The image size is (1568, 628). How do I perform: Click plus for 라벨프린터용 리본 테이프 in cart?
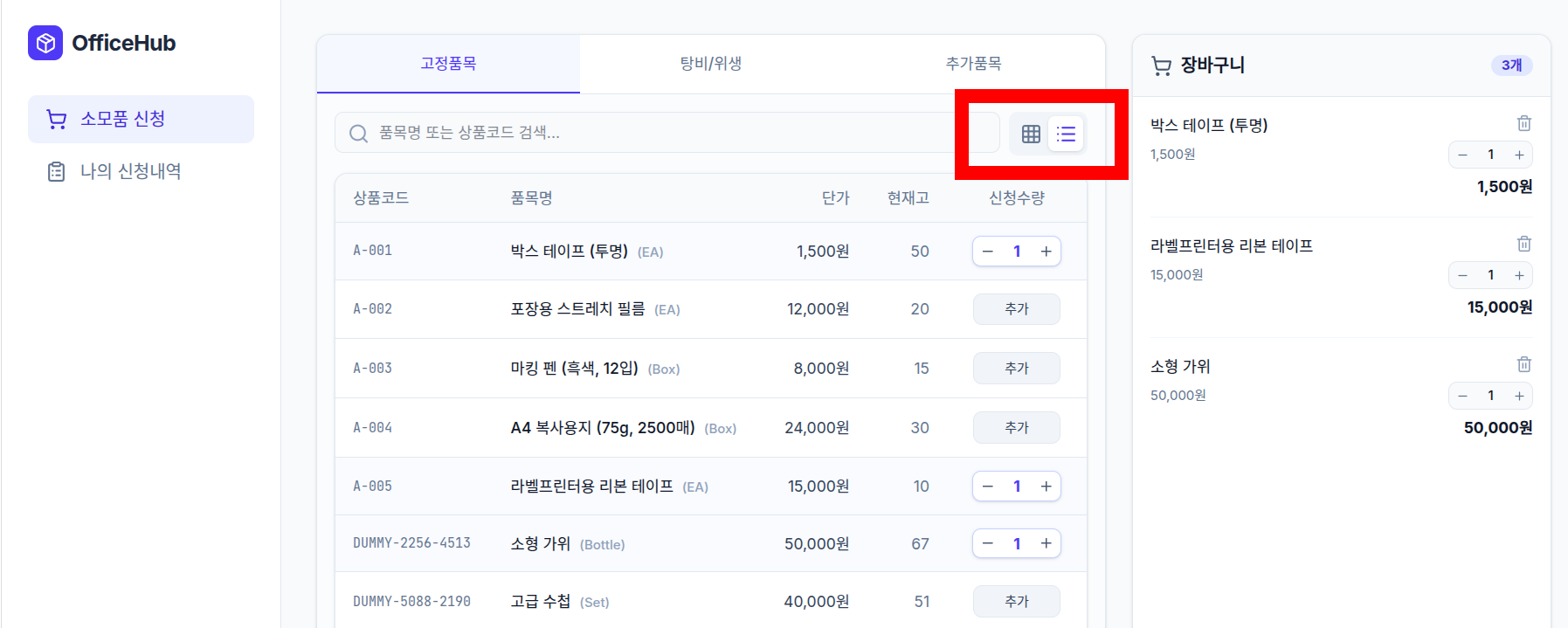pyautogui.click(x=1519, y=275)
